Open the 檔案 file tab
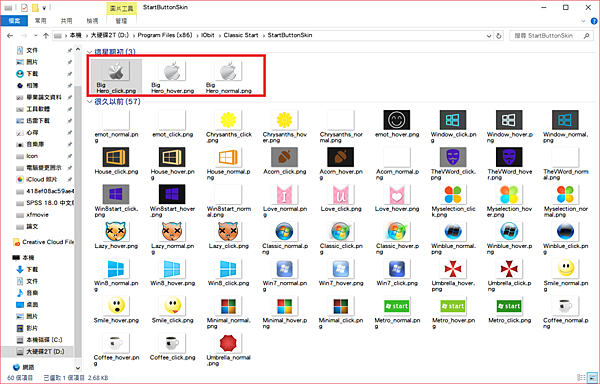600x384 pixels. tap(14, 21)
